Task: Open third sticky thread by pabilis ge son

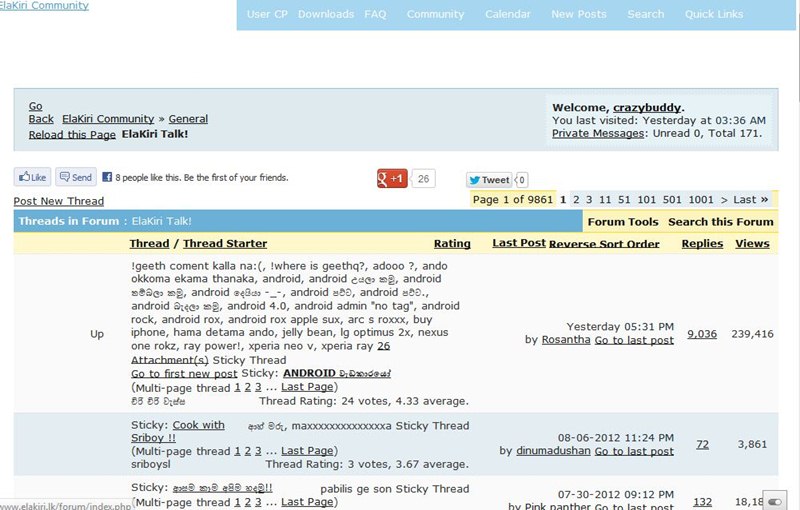Action: point(222,488)
